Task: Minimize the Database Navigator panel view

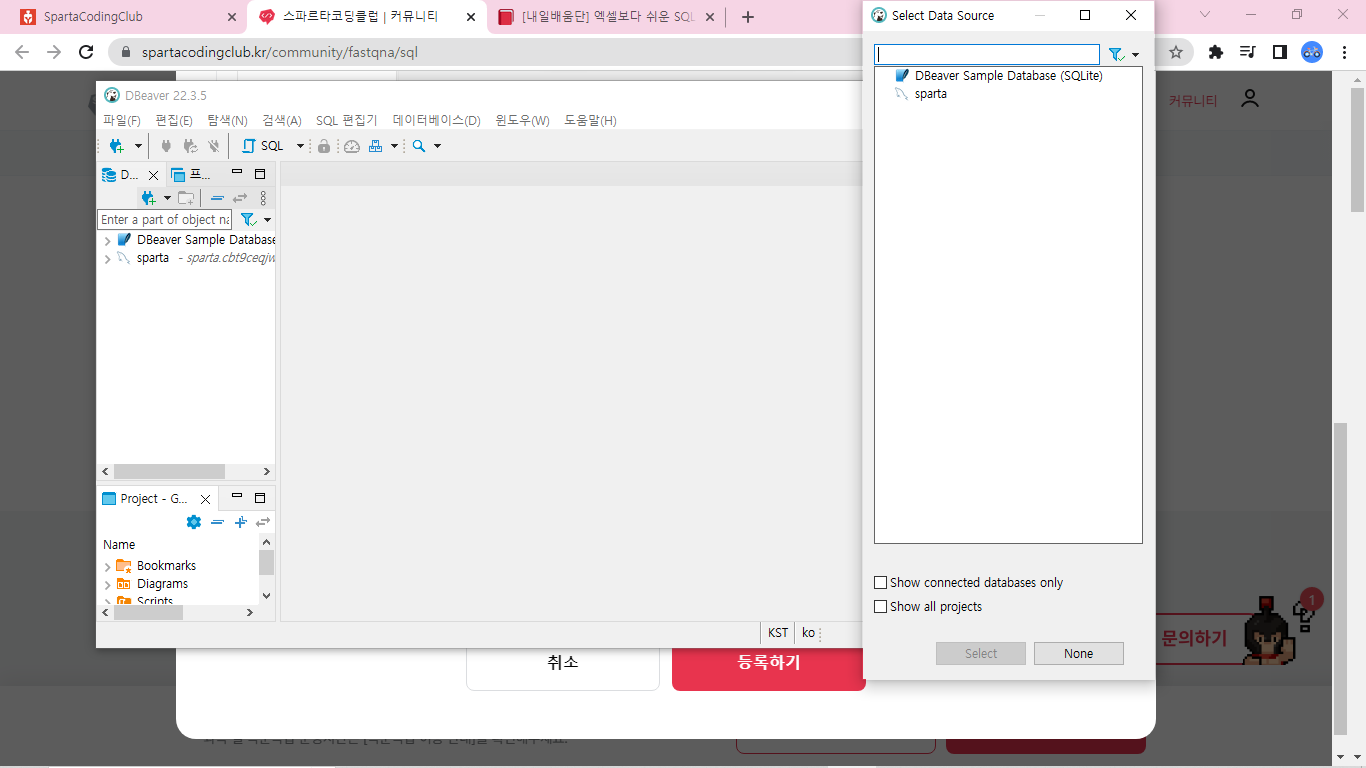Action: 237,173
